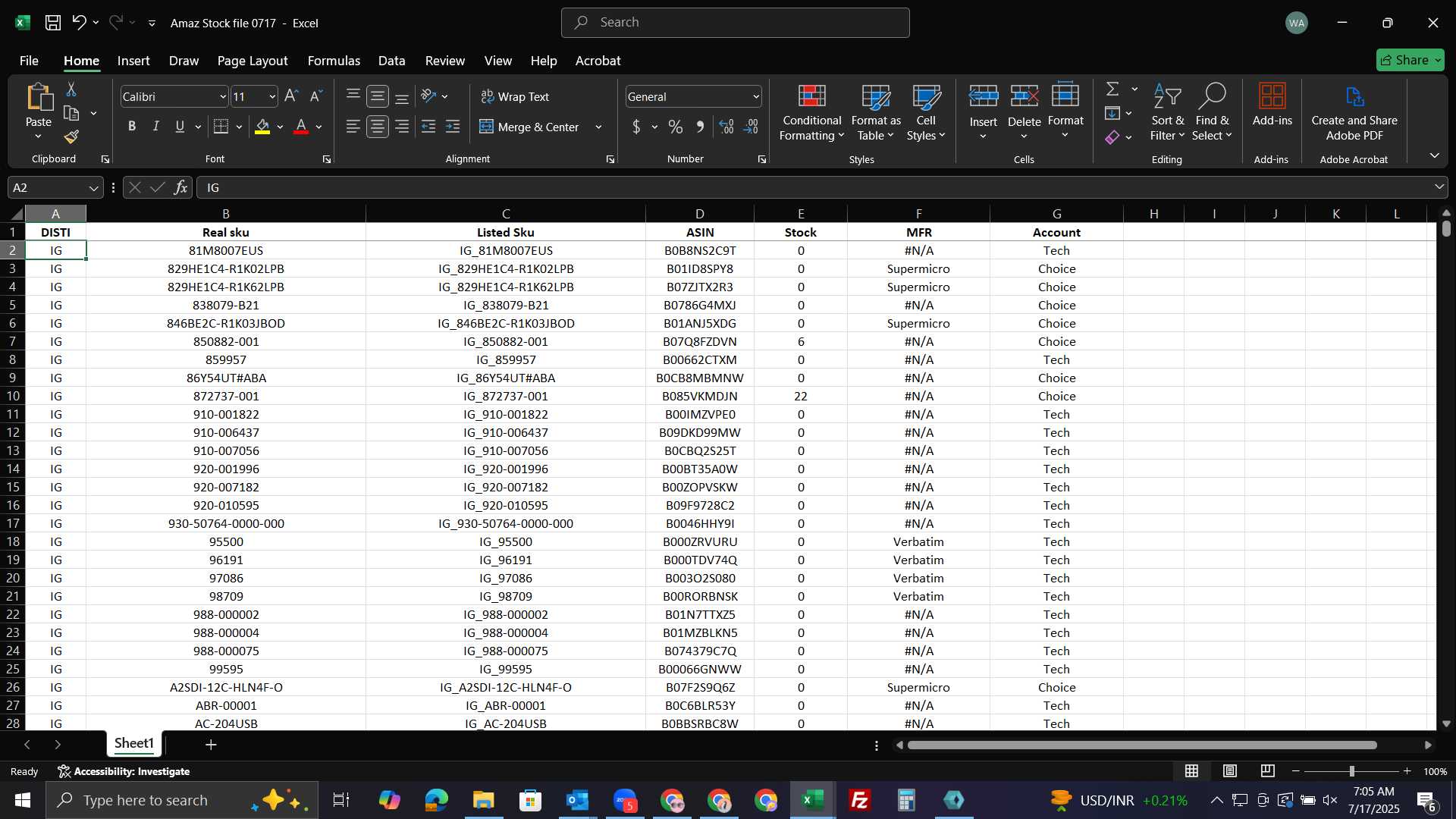The height and width of the screenshot is (819, 1456).
Task: Toggle Center horizontal alignment
Action: coord(377,127)
